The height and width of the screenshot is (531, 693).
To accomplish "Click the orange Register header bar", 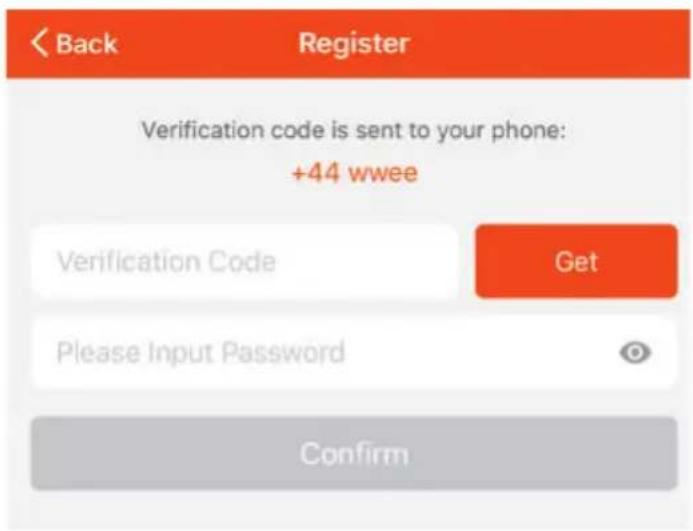I will (x=348, y=44).
